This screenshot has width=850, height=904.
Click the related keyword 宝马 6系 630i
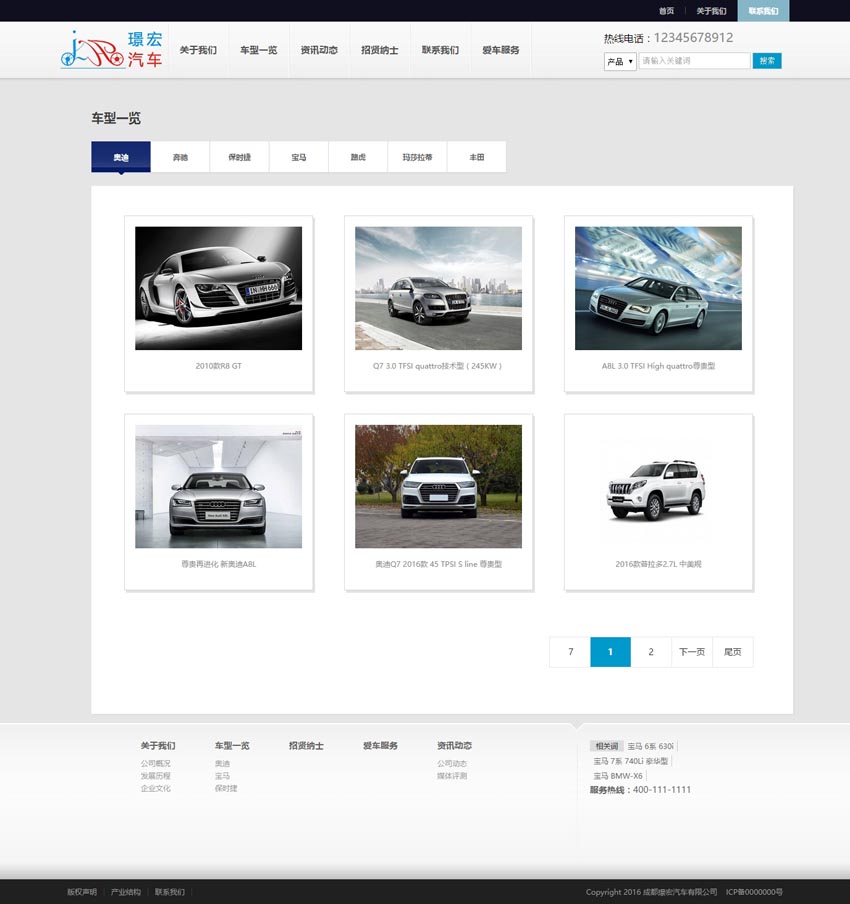point(650,746)
